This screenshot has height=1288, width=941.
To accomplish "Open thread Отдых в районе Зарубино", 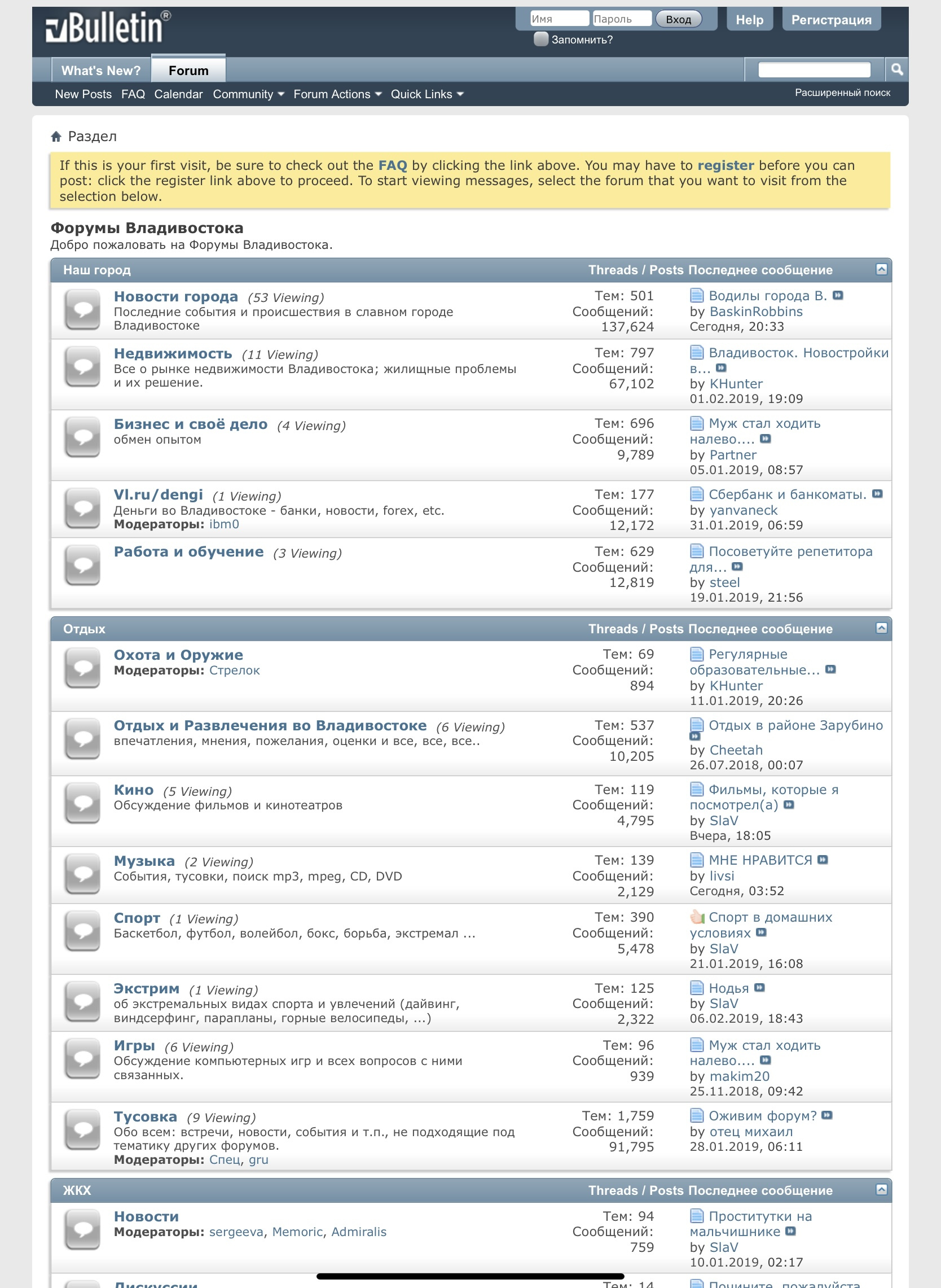I will pos(796,725).
